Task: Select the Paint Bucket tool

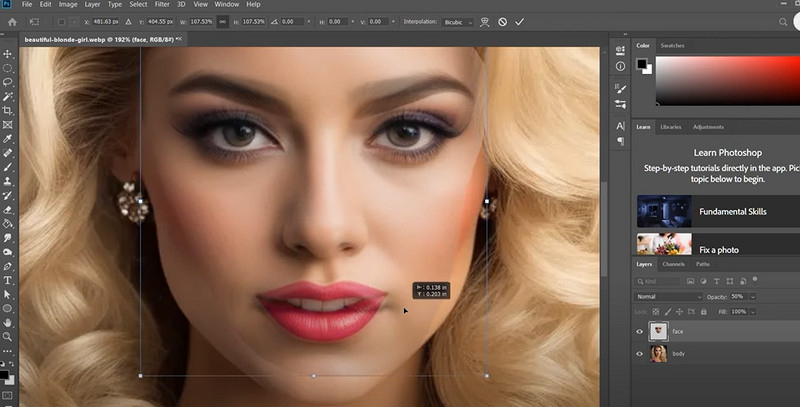Action: (8, 223)
